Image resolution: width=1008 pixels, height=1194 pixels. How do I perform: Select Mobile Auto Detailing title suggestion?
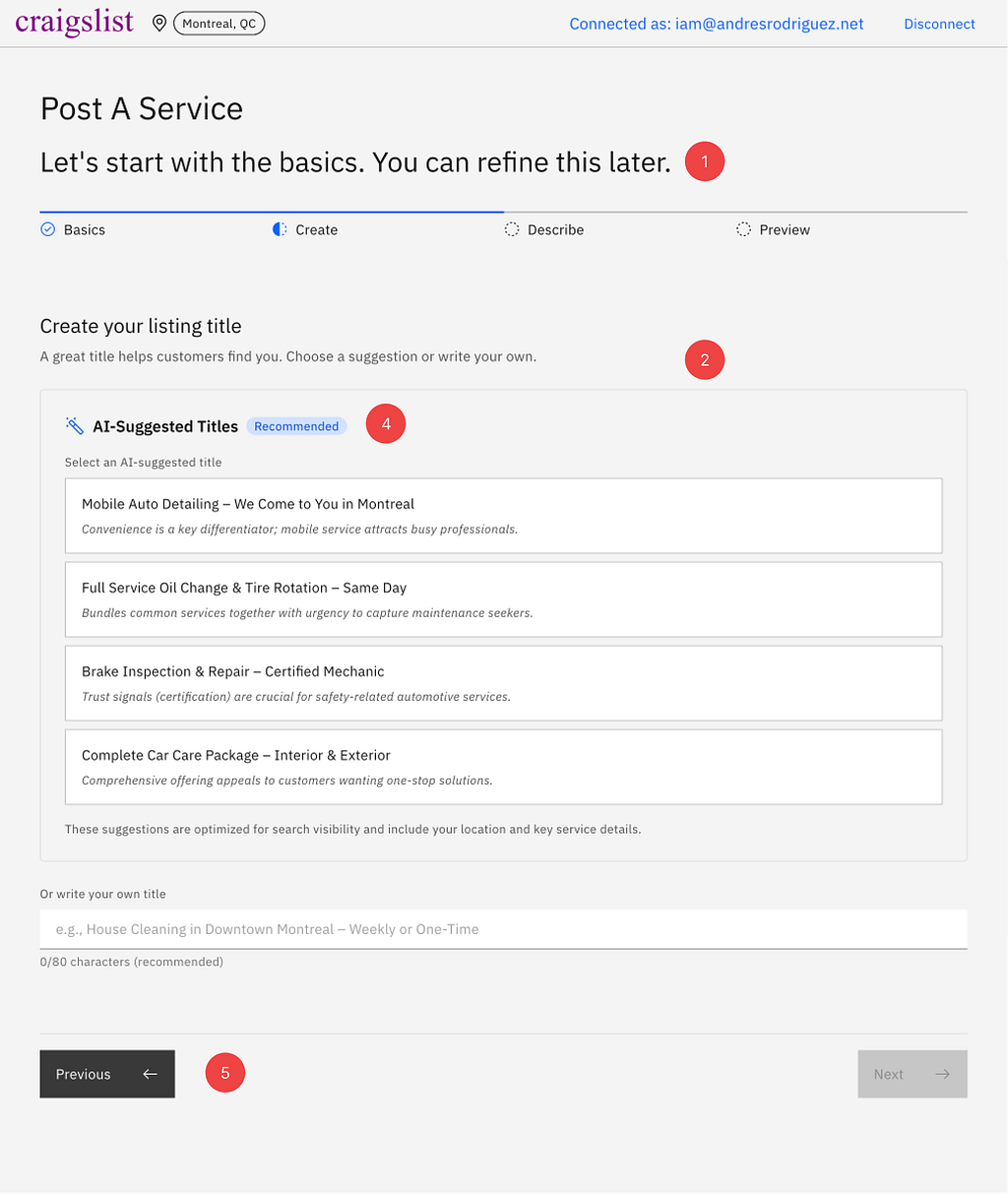(x=503, y=516)
